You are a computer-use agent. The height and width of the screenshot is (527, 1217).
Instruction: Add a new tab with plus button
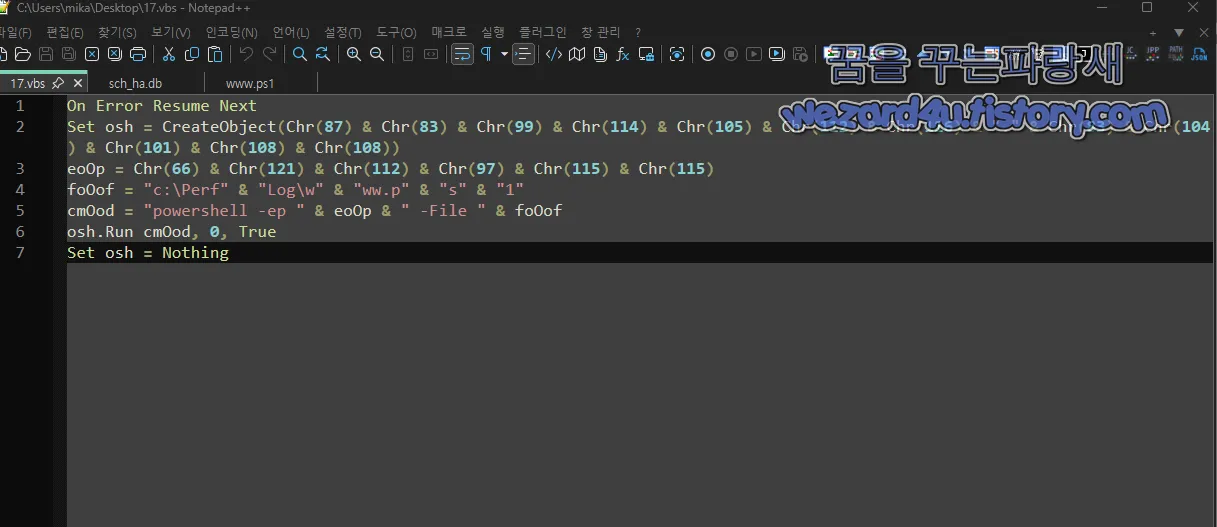click(x=1153, y=33)
